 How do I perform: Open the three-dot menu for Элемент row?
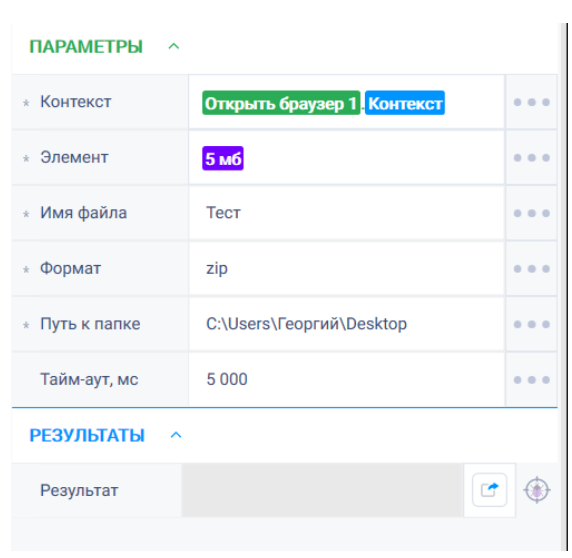click(531, 158)
